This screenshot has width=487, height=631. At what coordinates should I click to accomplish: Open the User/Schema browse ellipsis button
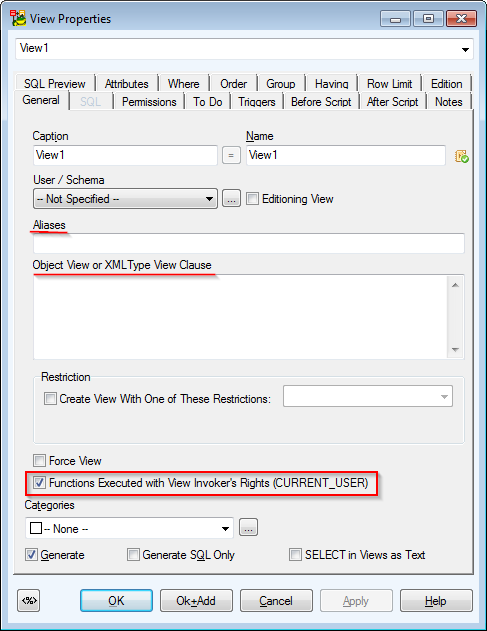pos(231,199)
